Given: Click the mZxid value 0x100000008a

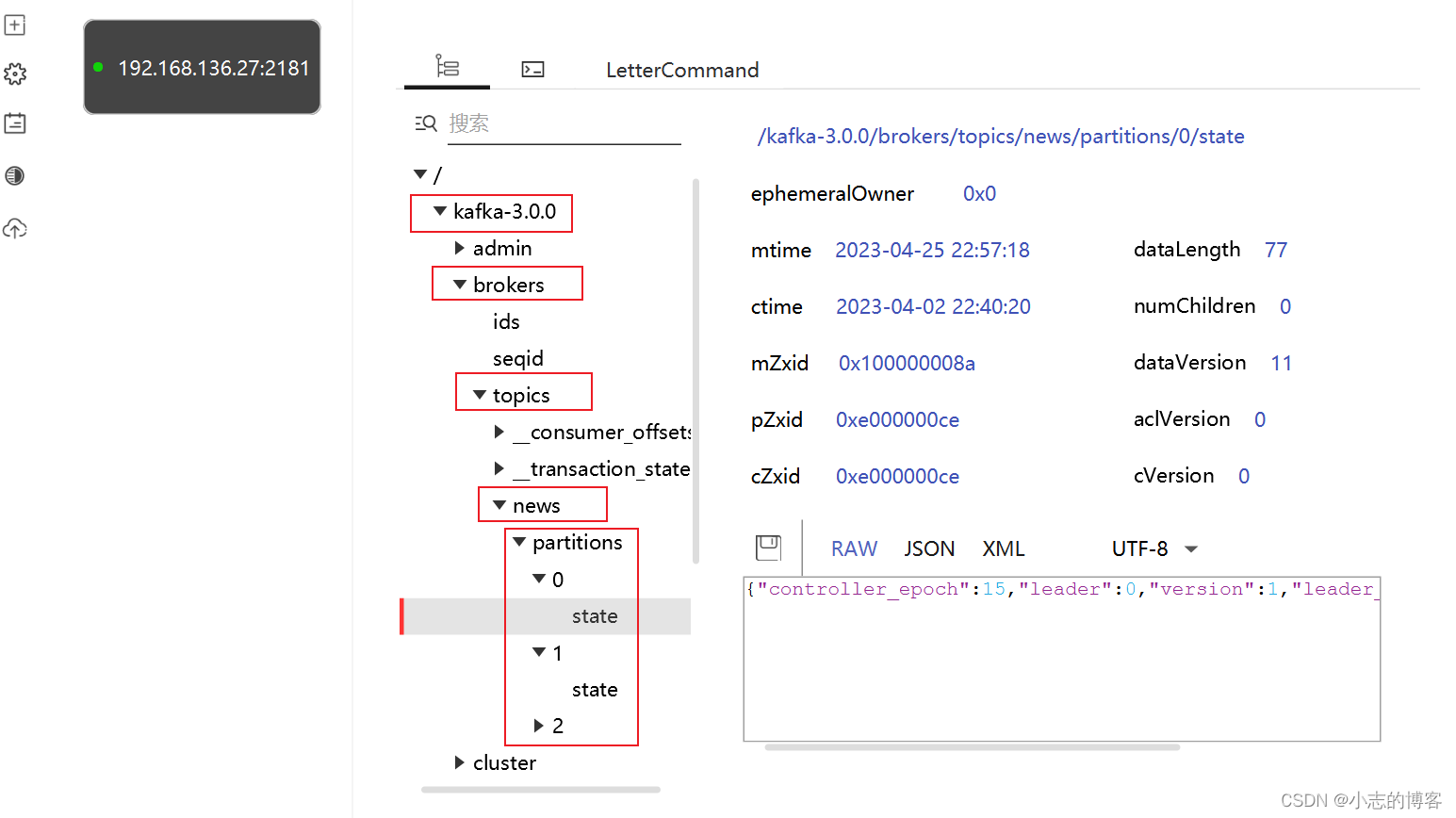Looking at the screenshot, I should 907,364.
